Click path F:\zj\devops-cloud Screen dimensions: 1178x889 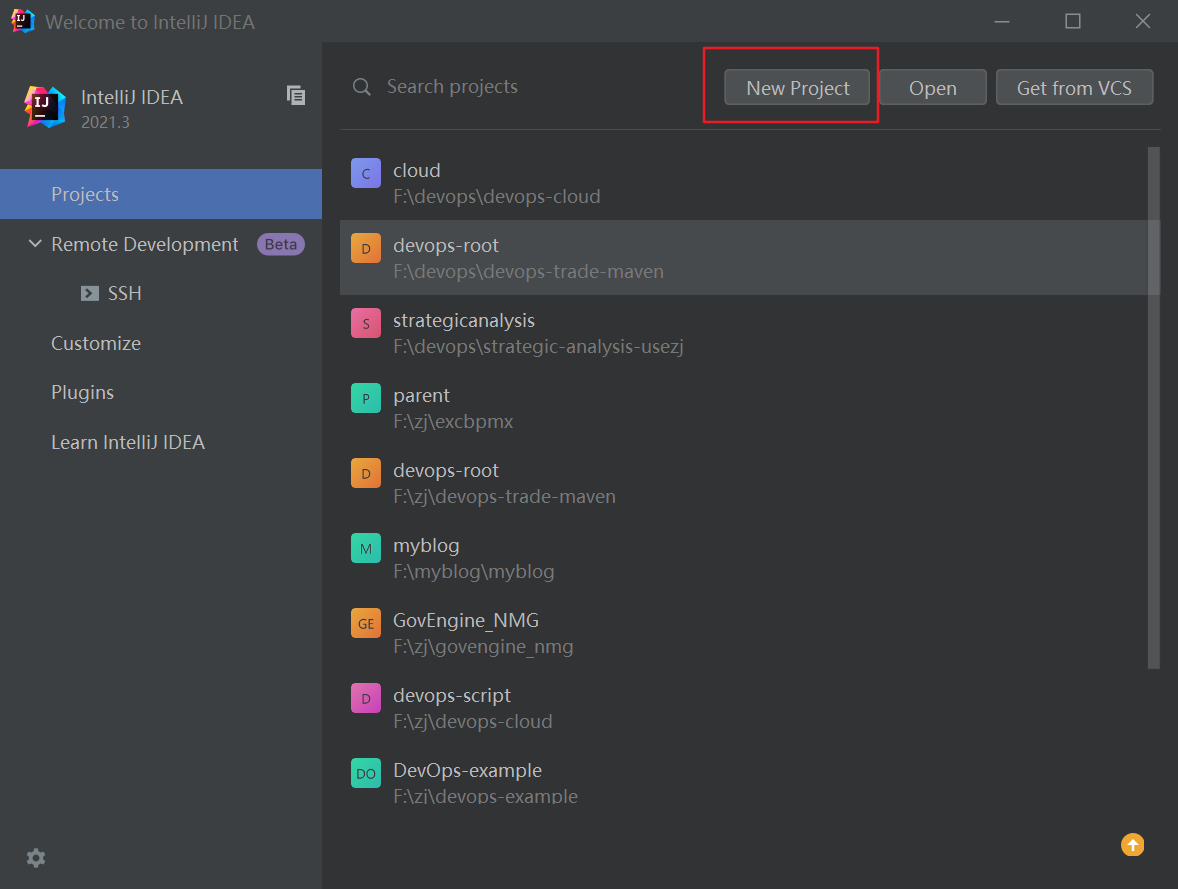(473, 721)
